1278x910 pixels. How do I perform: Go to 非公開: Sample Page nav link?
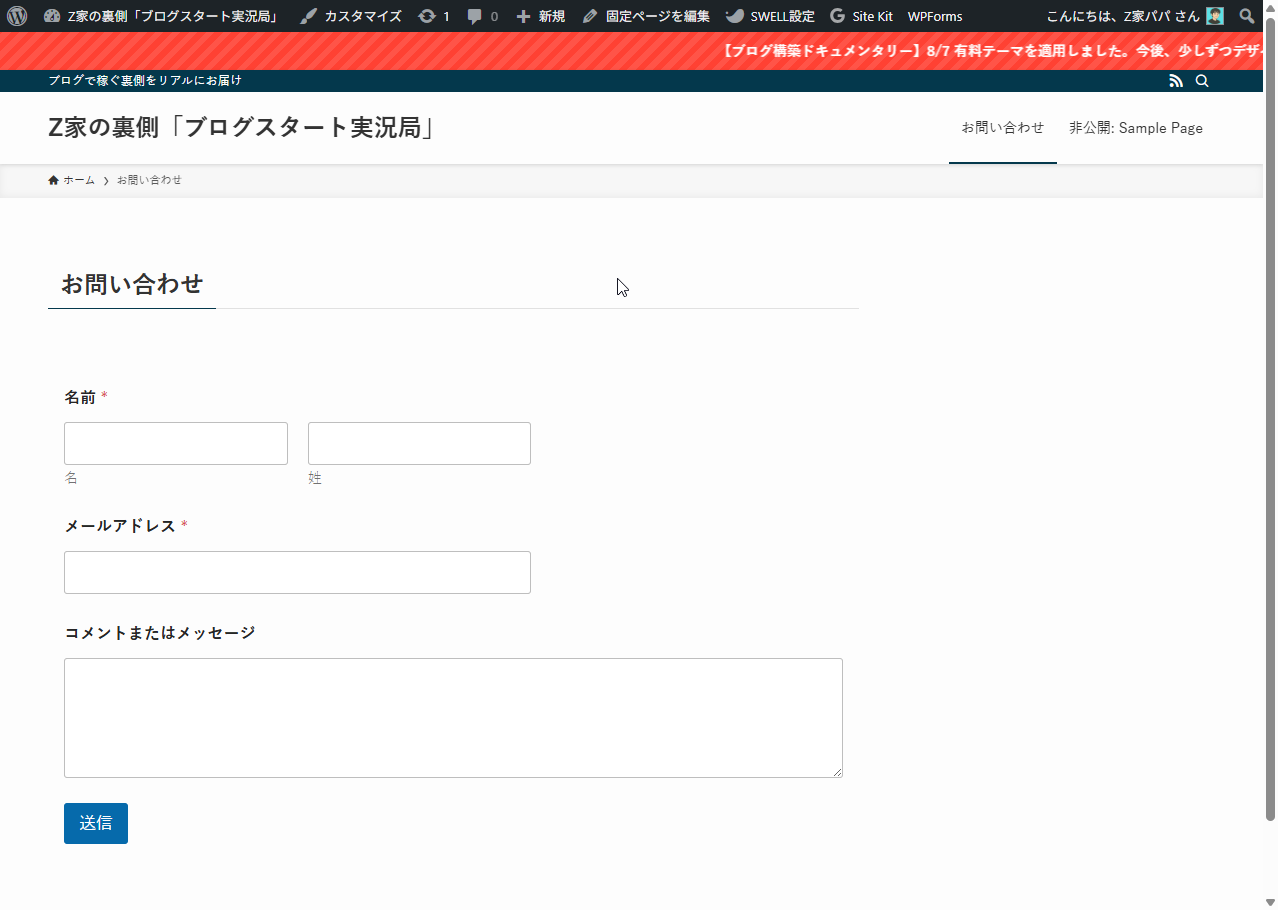tap(1135, 128)
